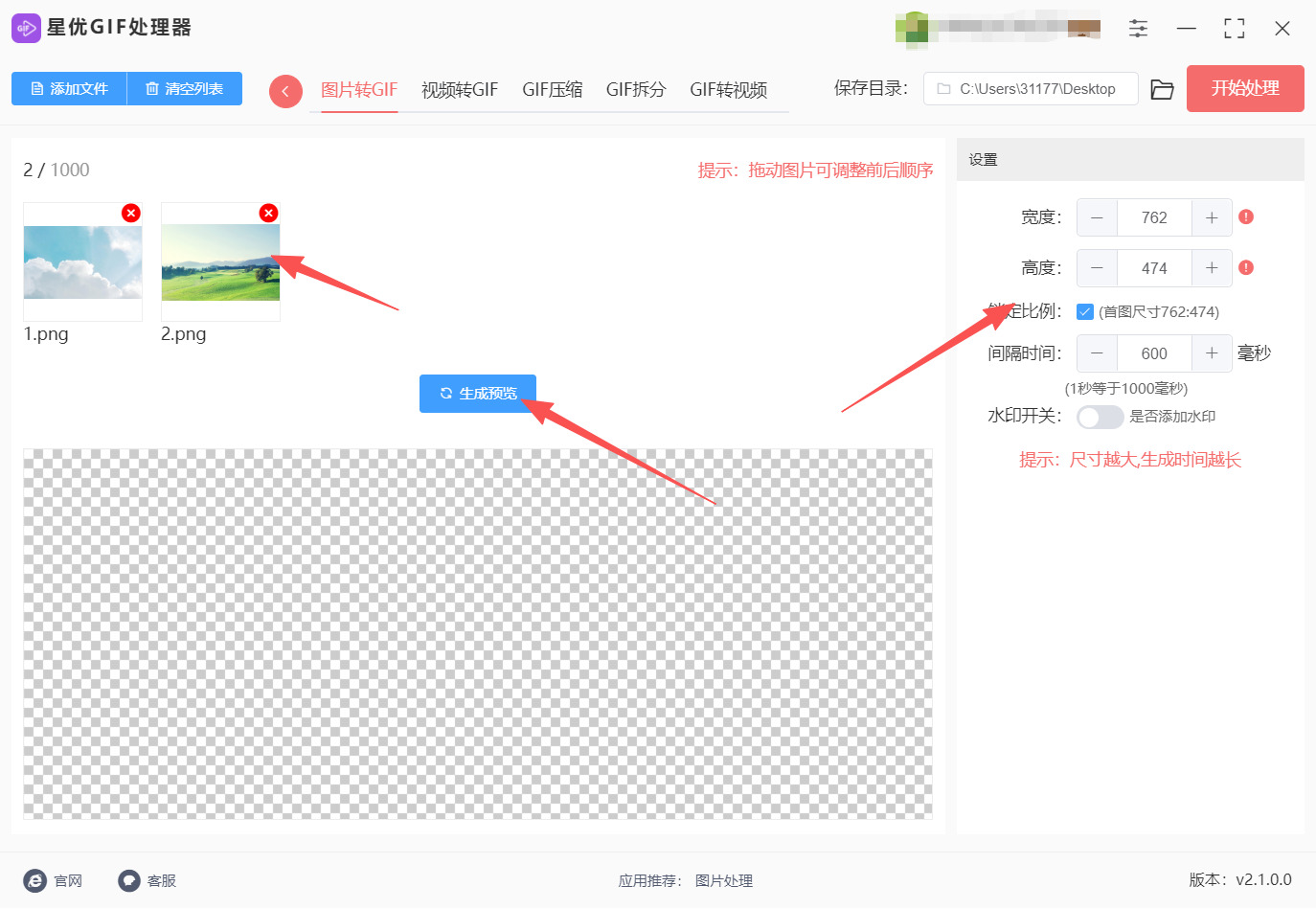
Task: Click the 星优GIF处理器 app logo icon
Action: pyautogui.click(x=26, y=28)
